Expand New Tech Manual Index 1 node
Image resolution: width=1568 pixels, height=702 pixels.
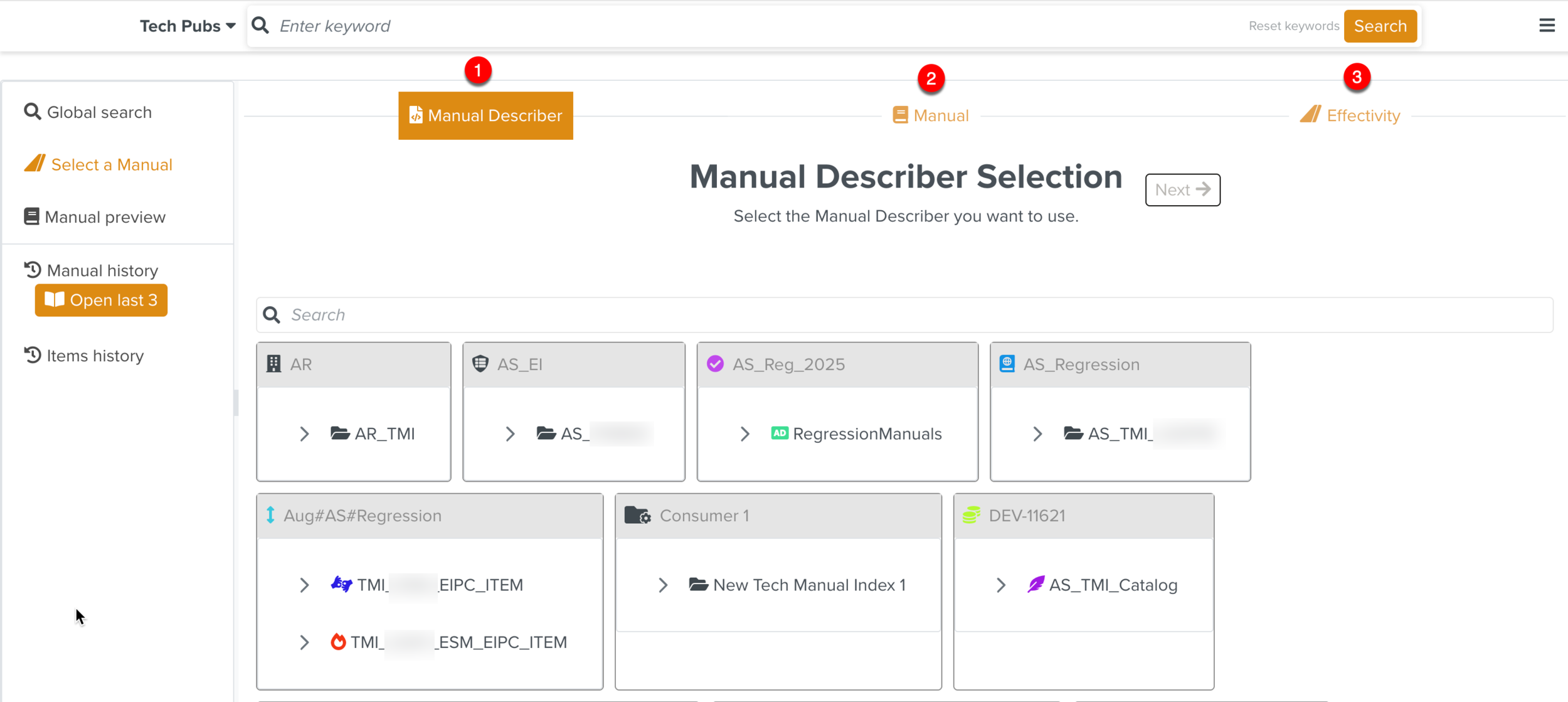[x=663, y=585]
